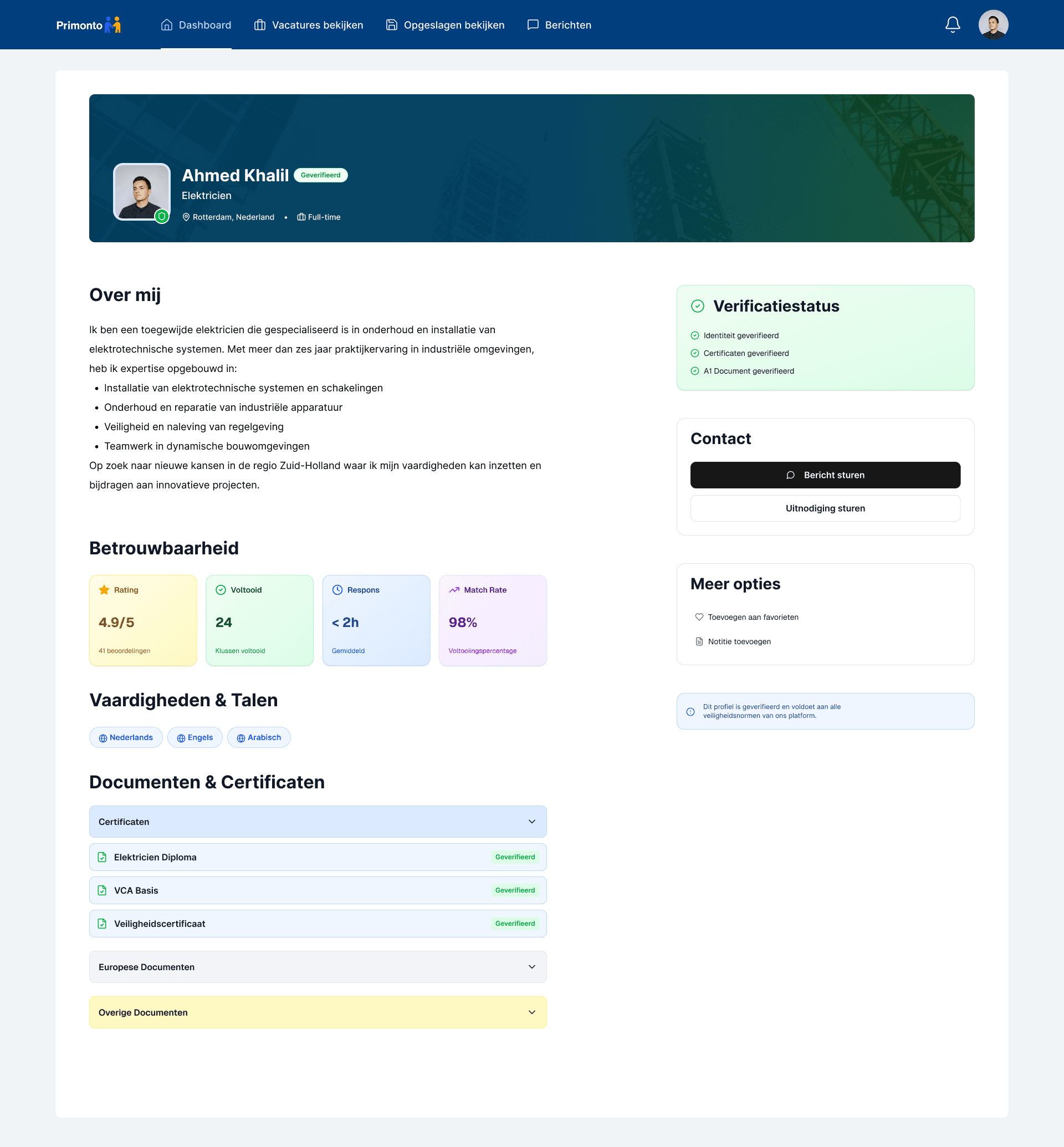Image resolution: width=1064 pixels, height=1147 pixels.
Task: Collapse the Certificaten section
Action: coord(531,822)
